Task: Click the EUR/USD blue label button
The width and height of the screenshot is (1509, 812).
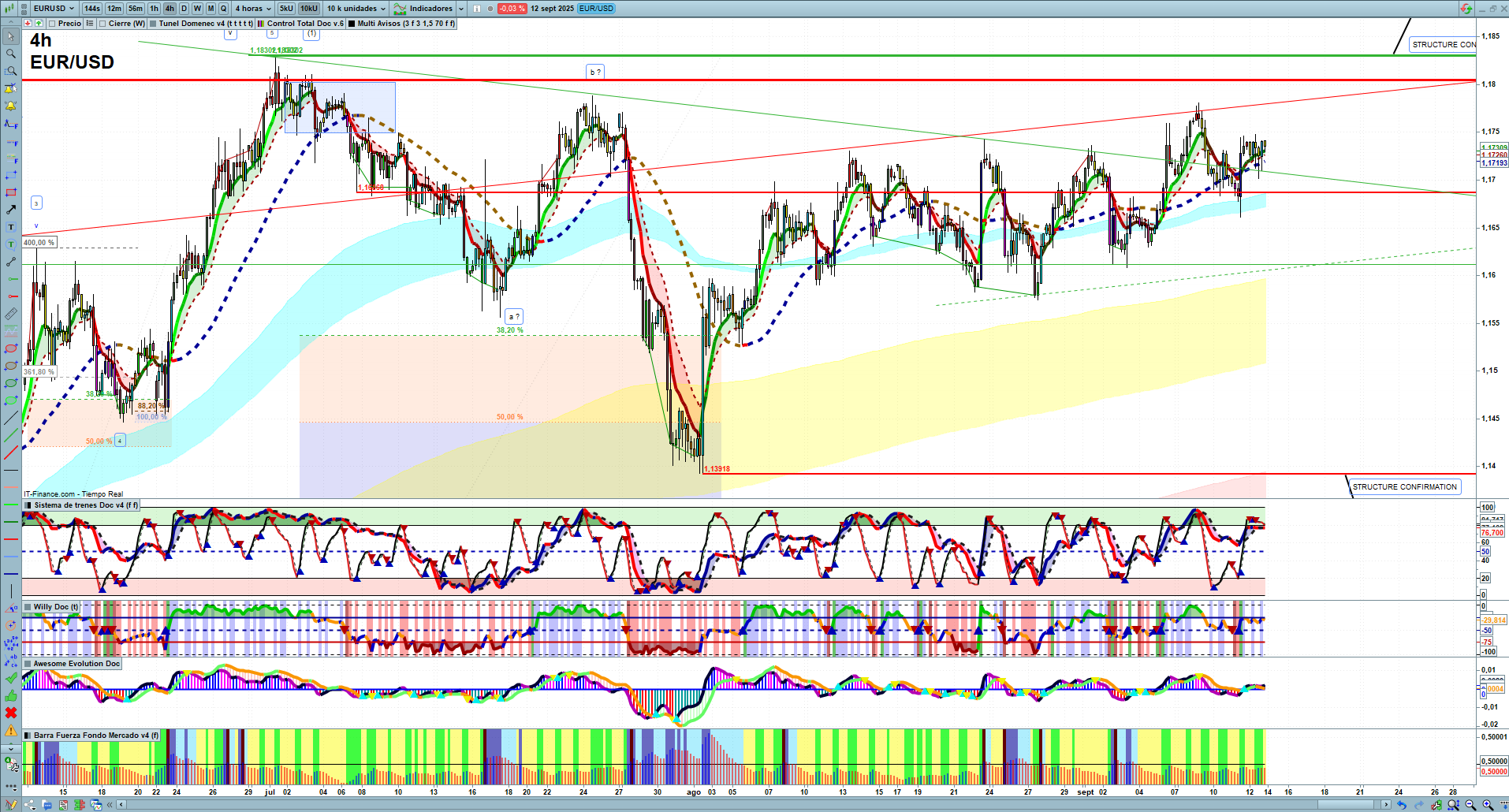Action: pyautogui.click(x=596, y=9)
